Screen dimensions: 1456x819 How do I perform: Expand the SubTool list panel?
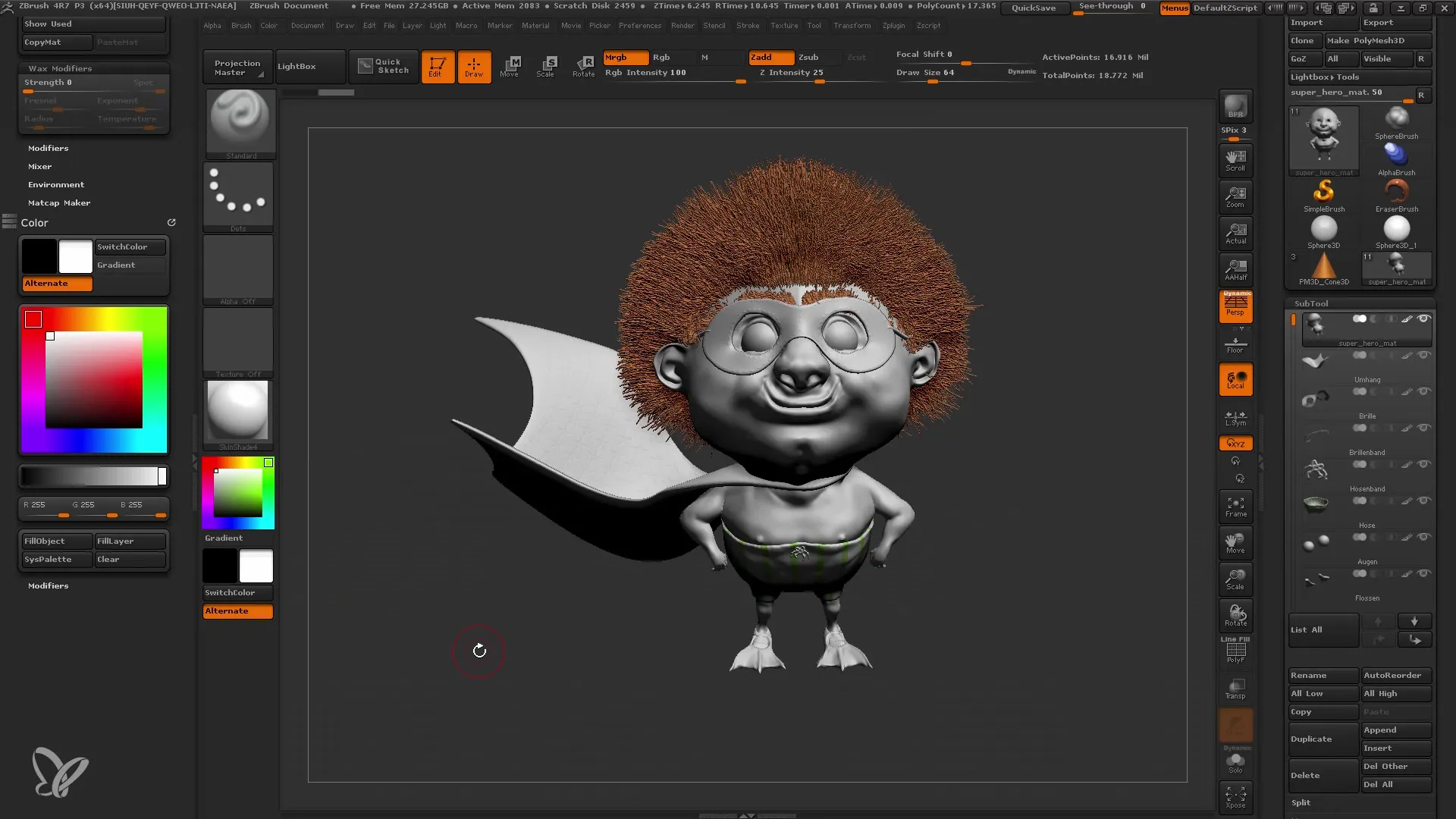[1307, 629]
